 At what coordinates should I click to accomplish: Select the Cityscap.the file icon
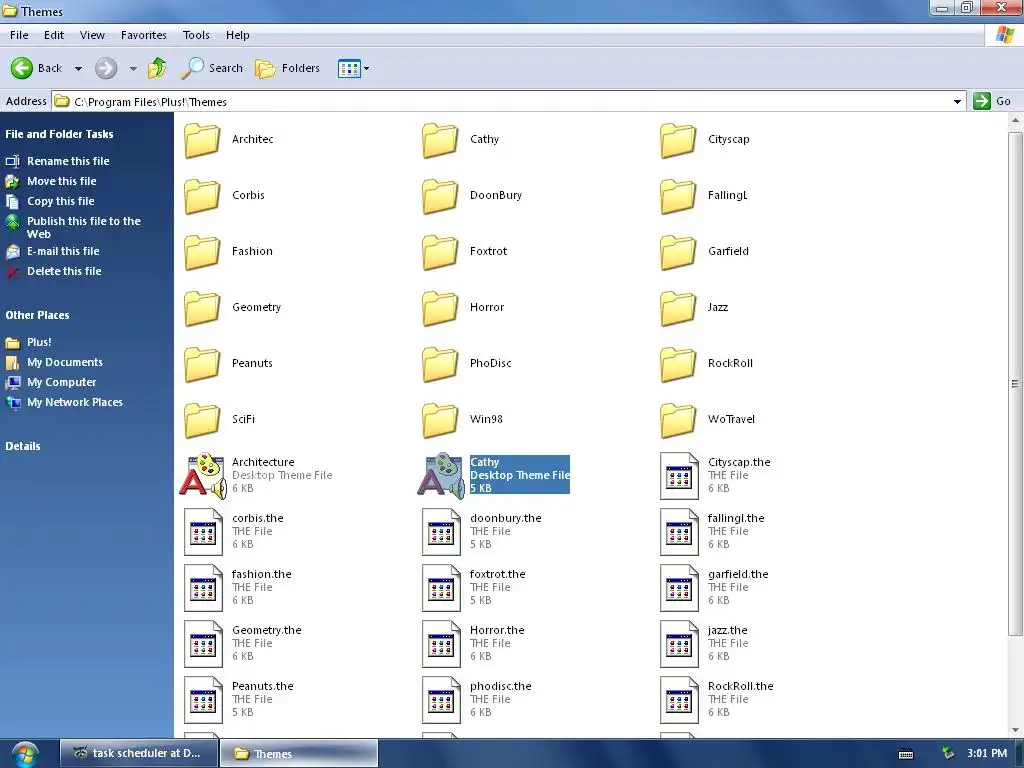tap(679, 476)
